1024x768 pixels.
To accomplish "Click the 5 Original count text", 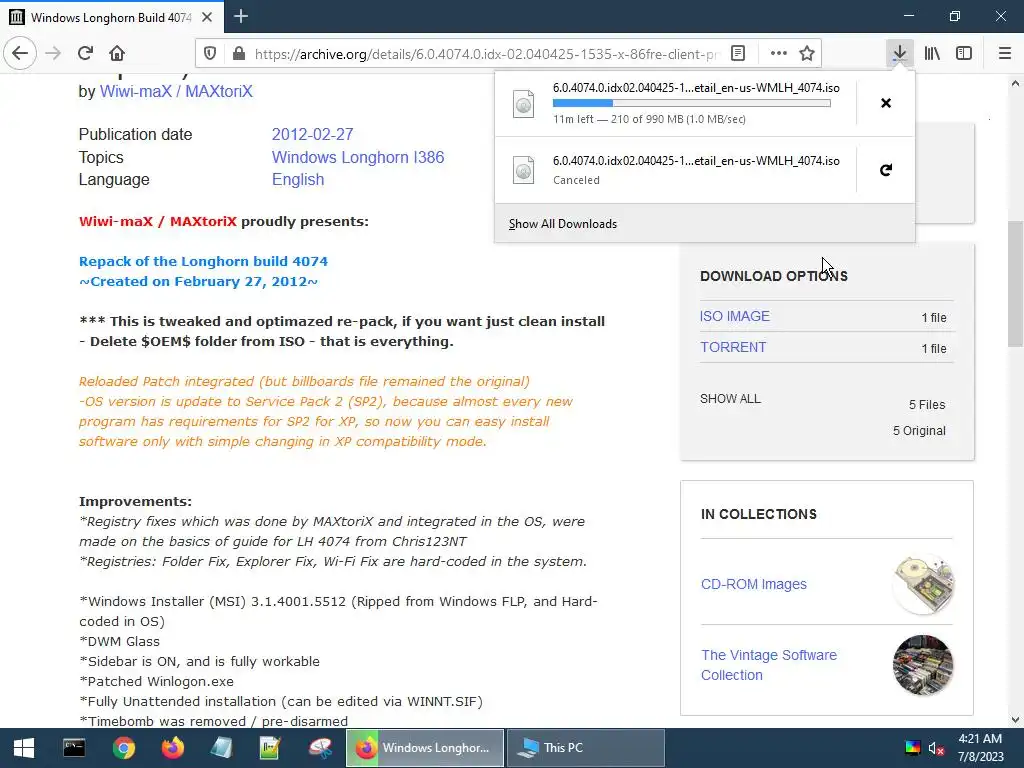I will [x=919, y=431].
